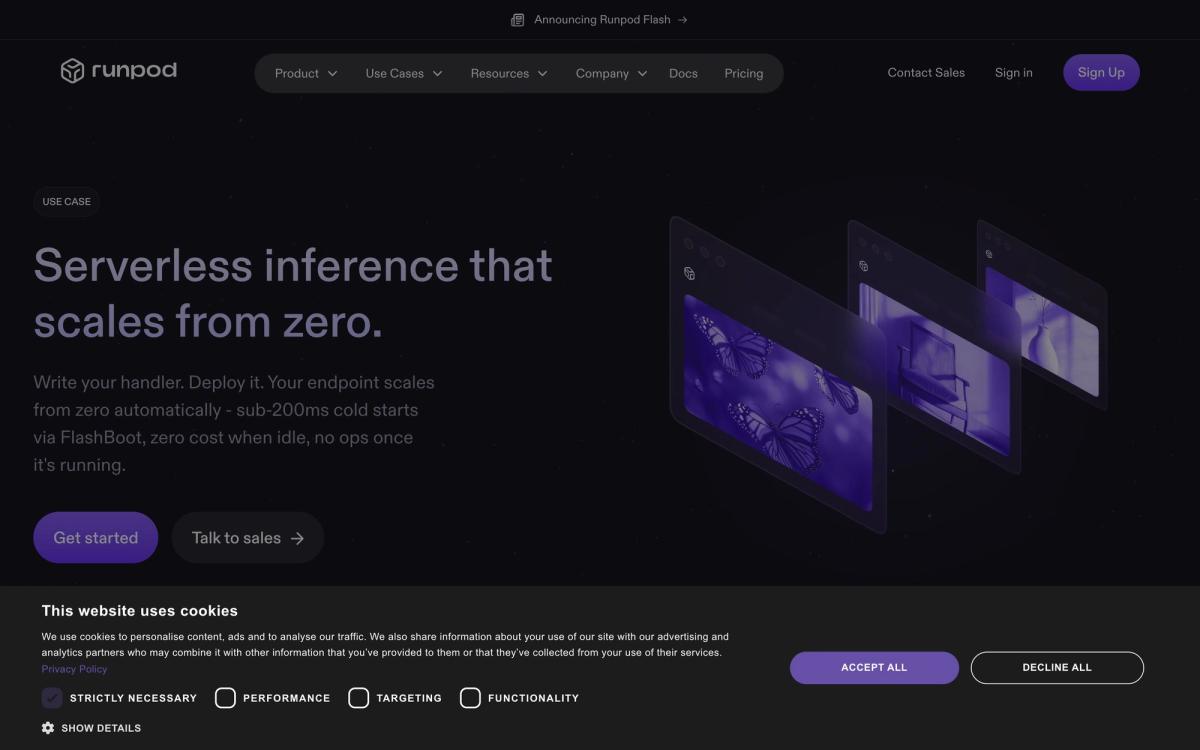The image size is (1200, 750).
Task: Click the Sign in link
Action: pos(1014,72)
